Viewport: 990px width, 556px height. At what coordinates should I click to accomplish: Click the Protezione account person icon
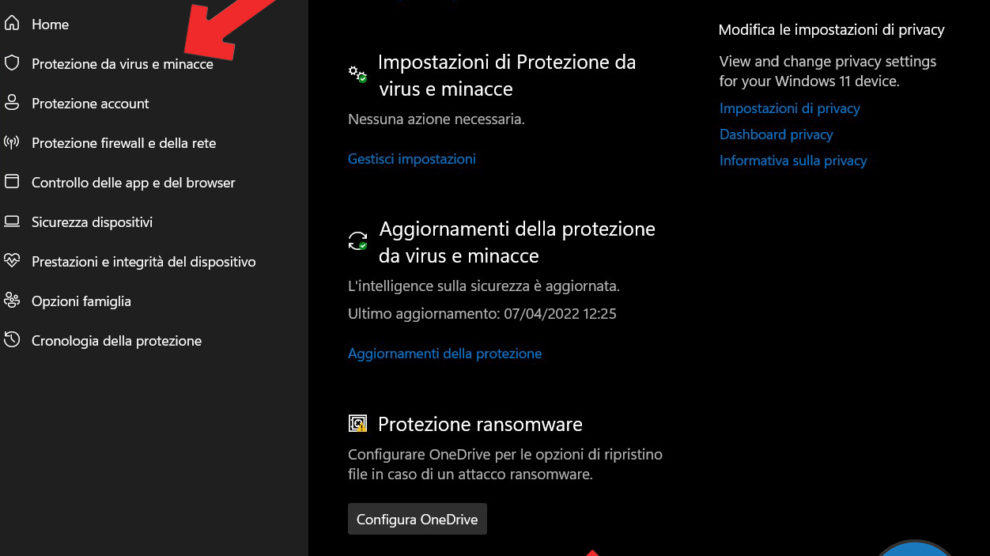tap(12, 103)
